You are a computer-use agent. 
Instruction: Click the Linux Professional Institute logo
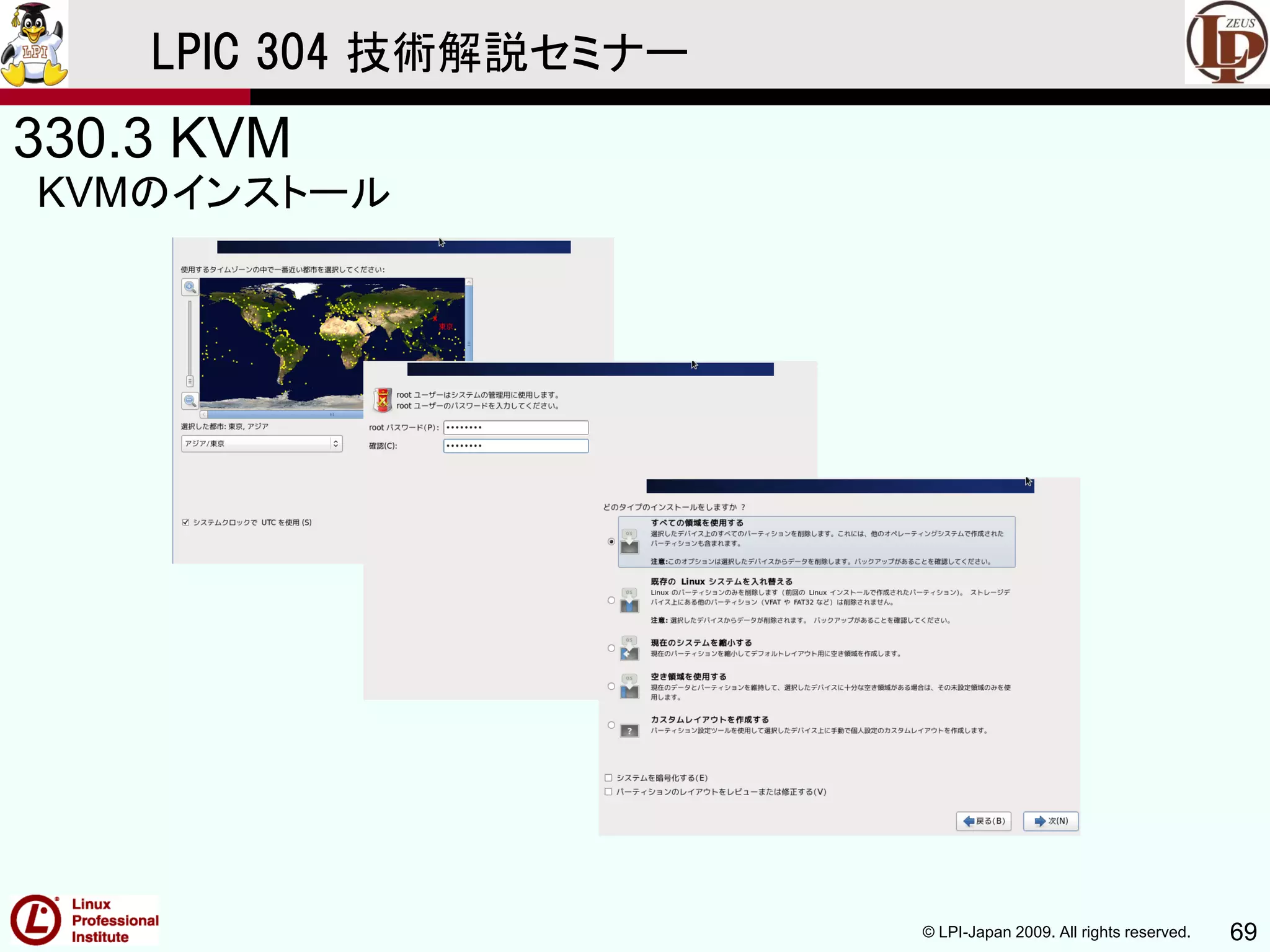click(84, 920)
